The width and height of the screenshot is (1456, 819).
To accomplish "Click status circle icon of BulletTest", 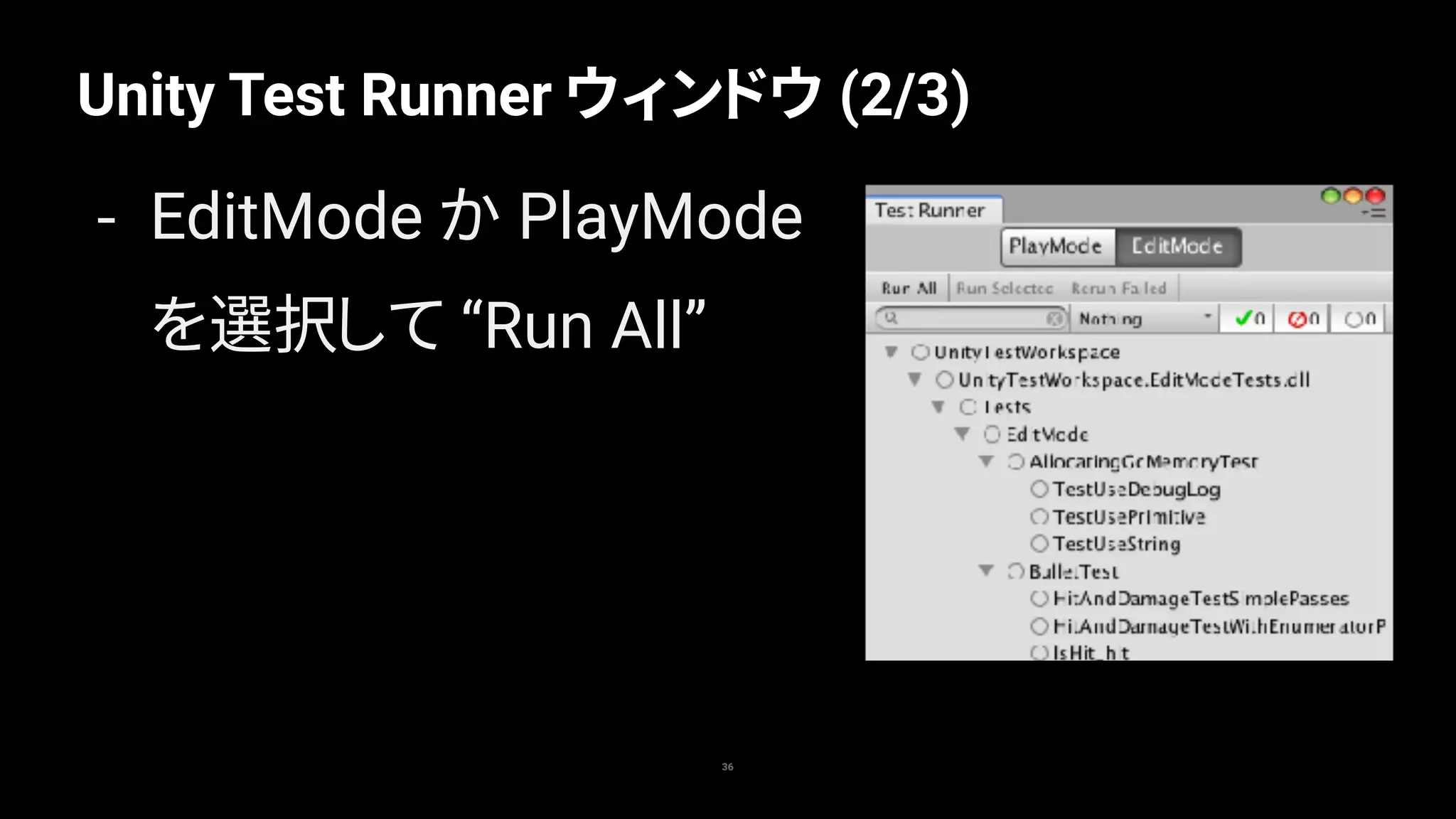I will (x=1016, y=571).
